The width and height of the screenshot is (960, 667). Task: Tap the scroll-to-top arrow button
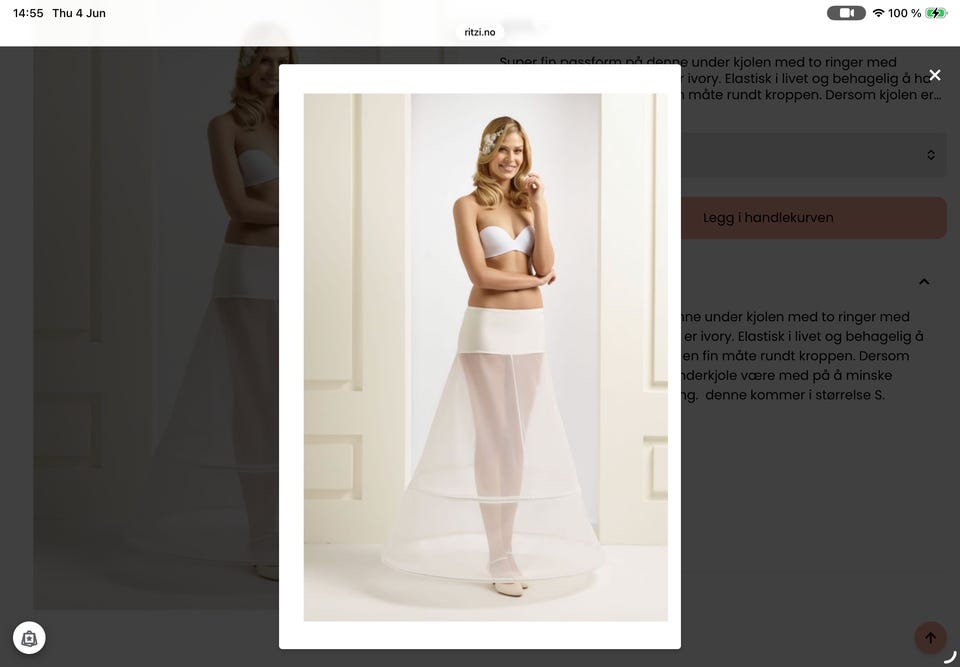(930, 638)
